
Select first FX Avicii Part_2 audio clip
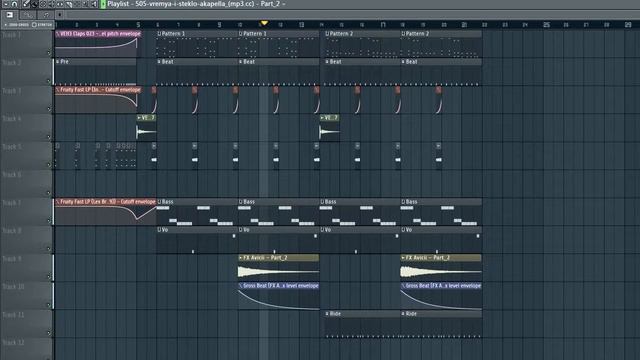click(x=278, y=268)
